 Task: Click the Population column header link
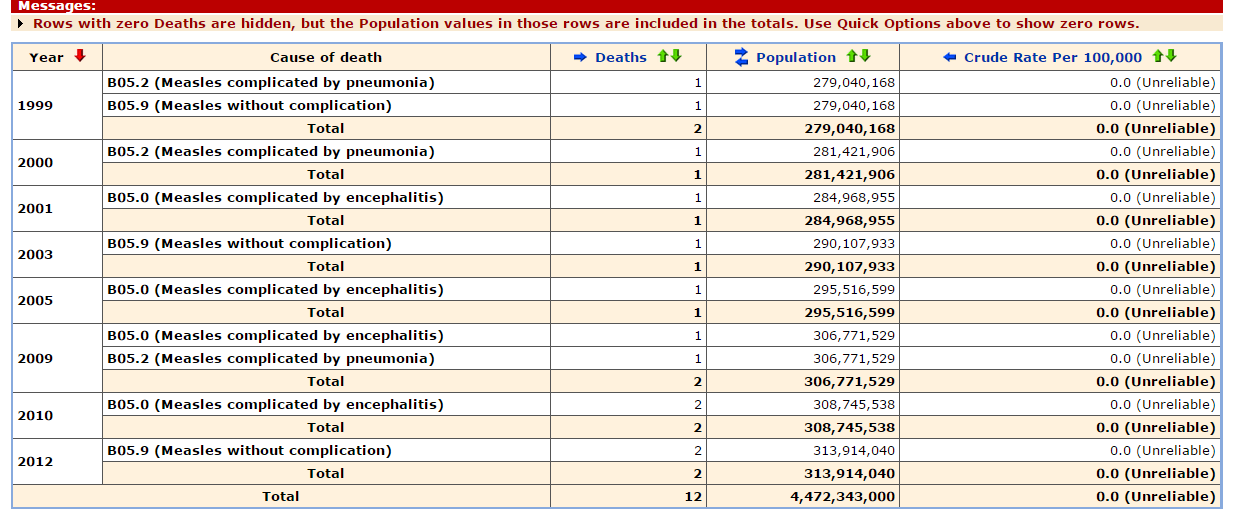[x=796, y=57]
